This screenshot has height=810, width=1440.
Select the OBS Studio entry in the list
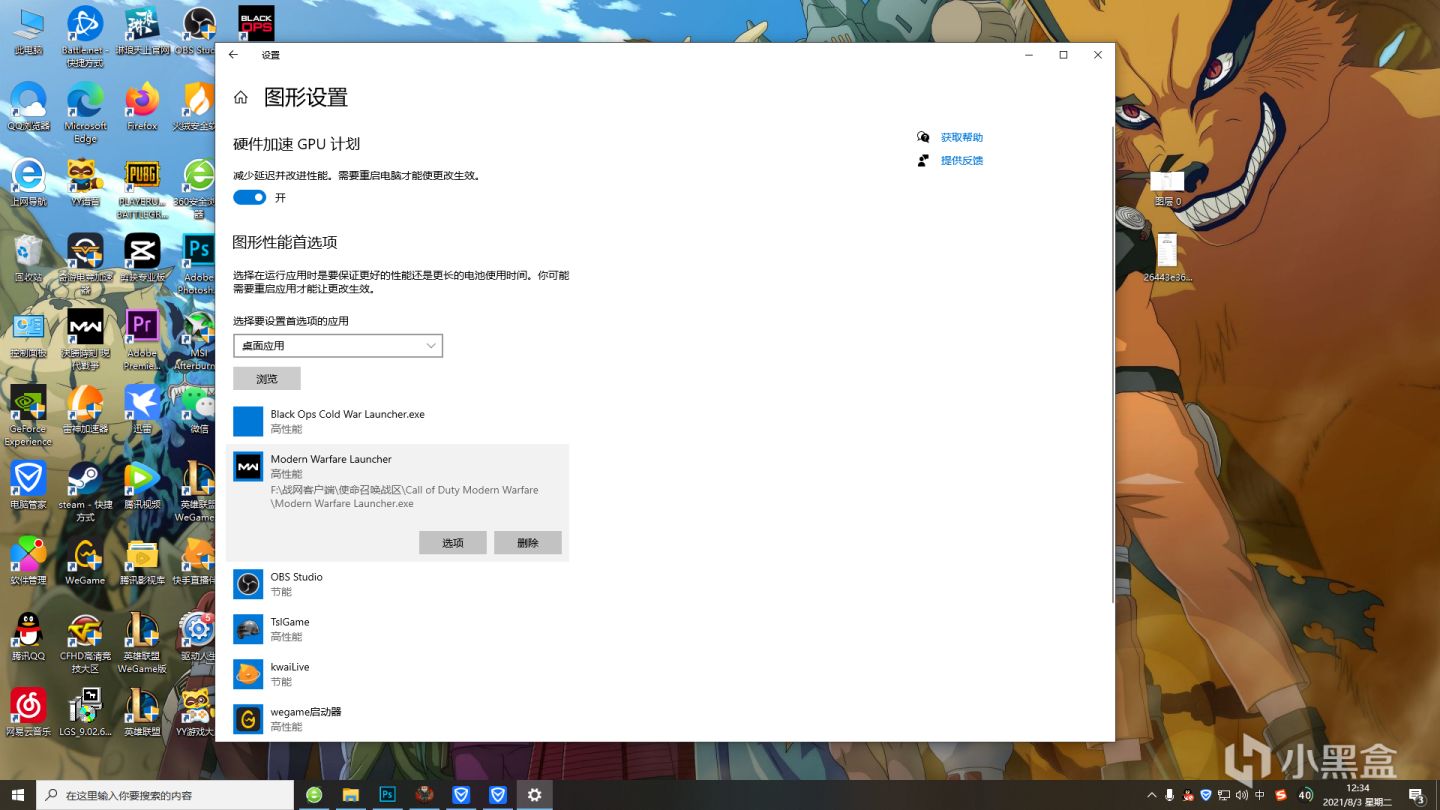398,584
